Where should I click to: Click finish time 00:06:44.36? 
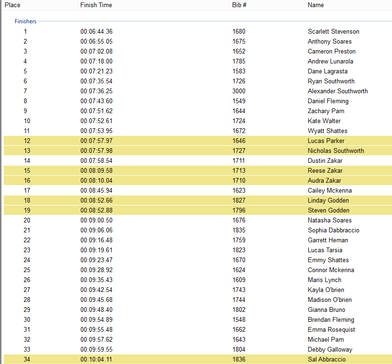[96, 32]
